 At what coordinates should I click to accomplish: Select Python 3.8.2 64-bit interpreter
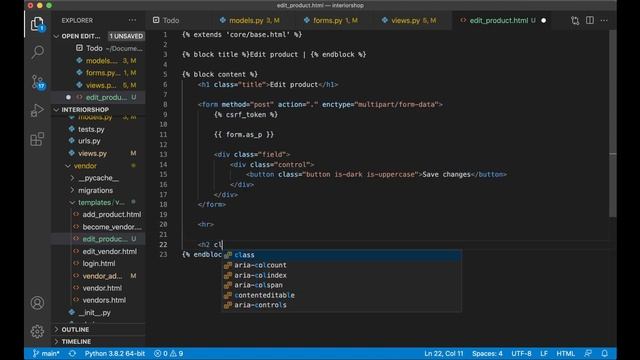(115, 353)
